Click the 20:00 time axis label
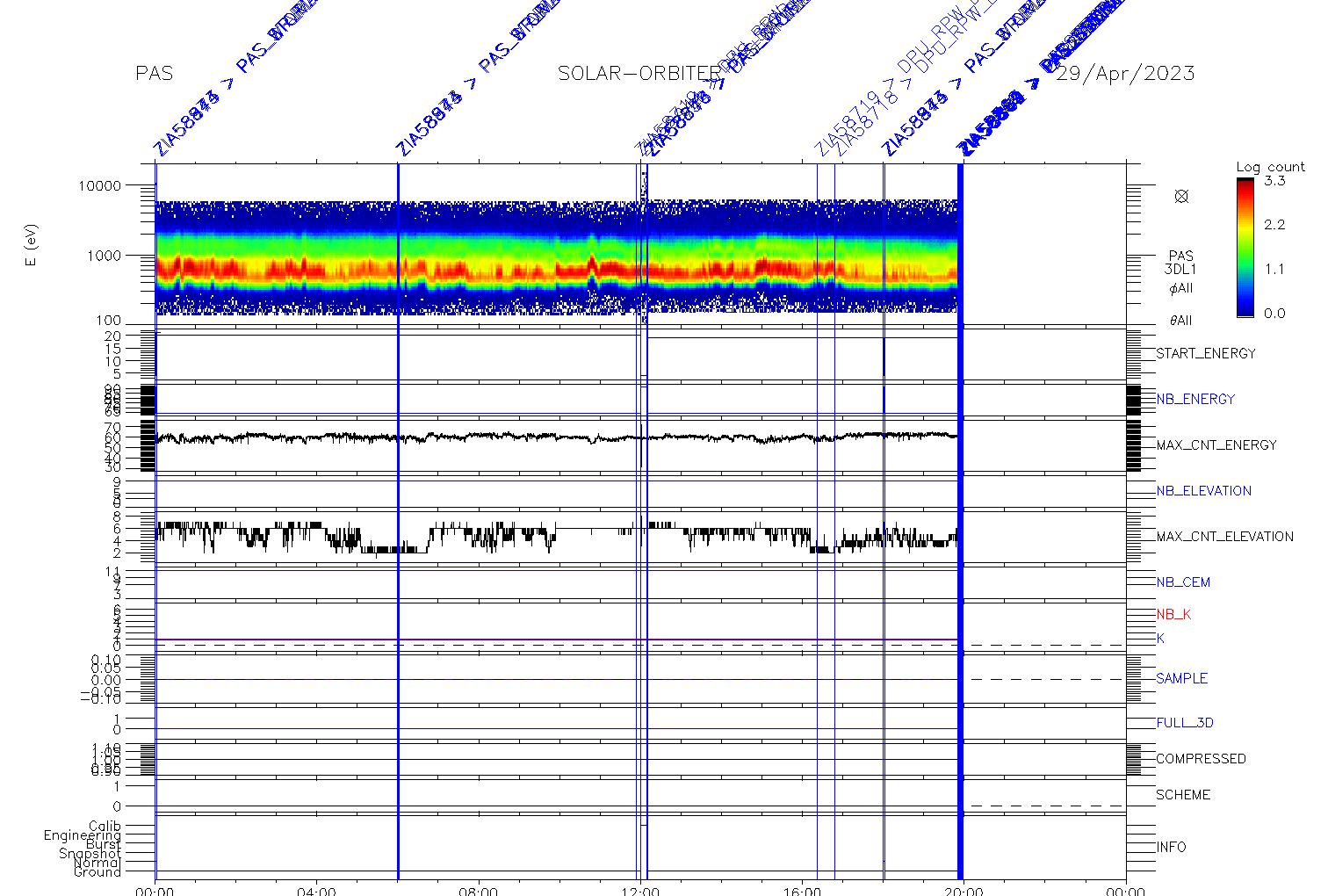Screen dimensions: 1328x896 pyautogui.click(x=964, y=891)
